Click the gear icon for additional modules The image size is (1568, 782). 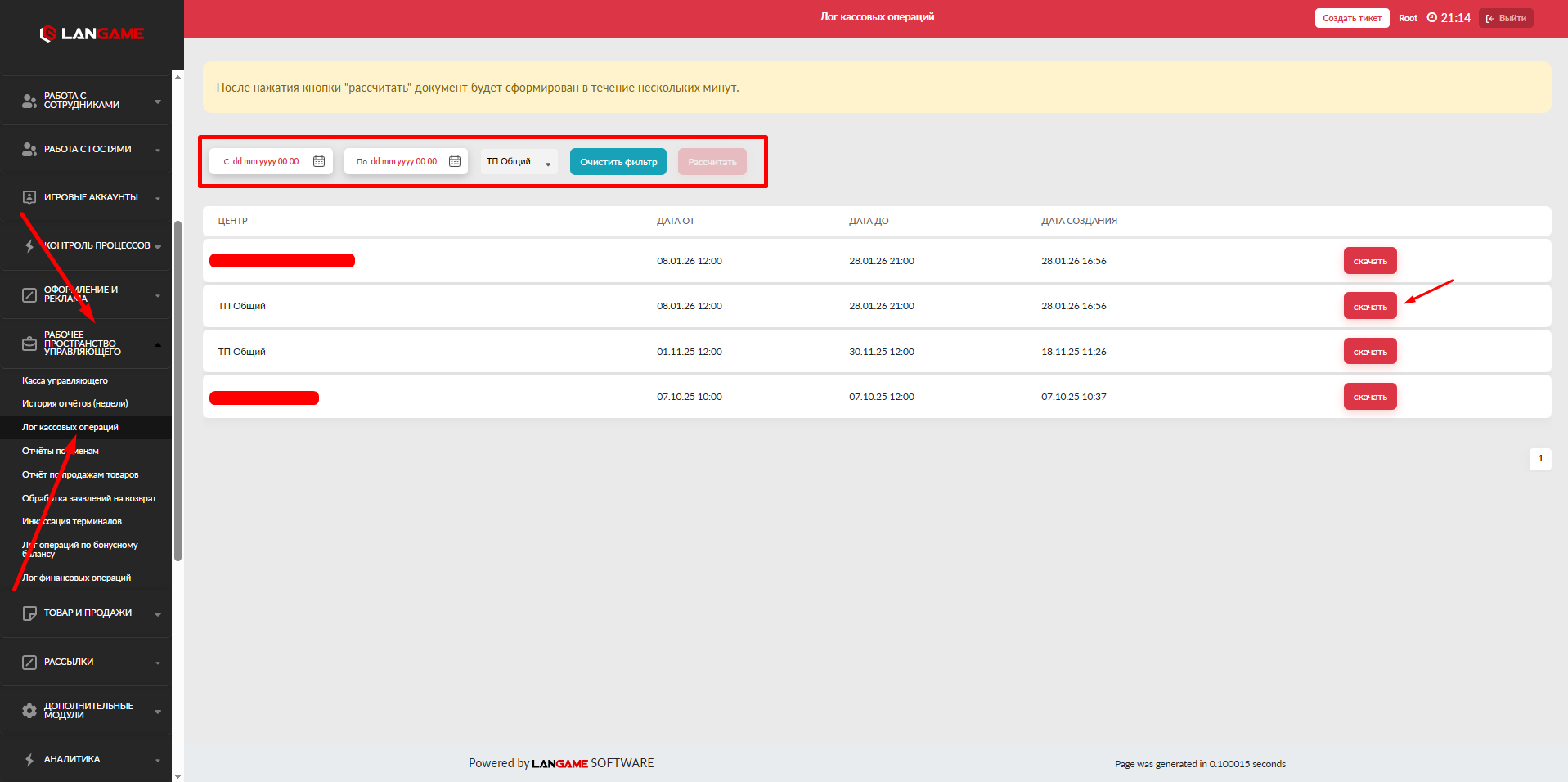(29, 711)
